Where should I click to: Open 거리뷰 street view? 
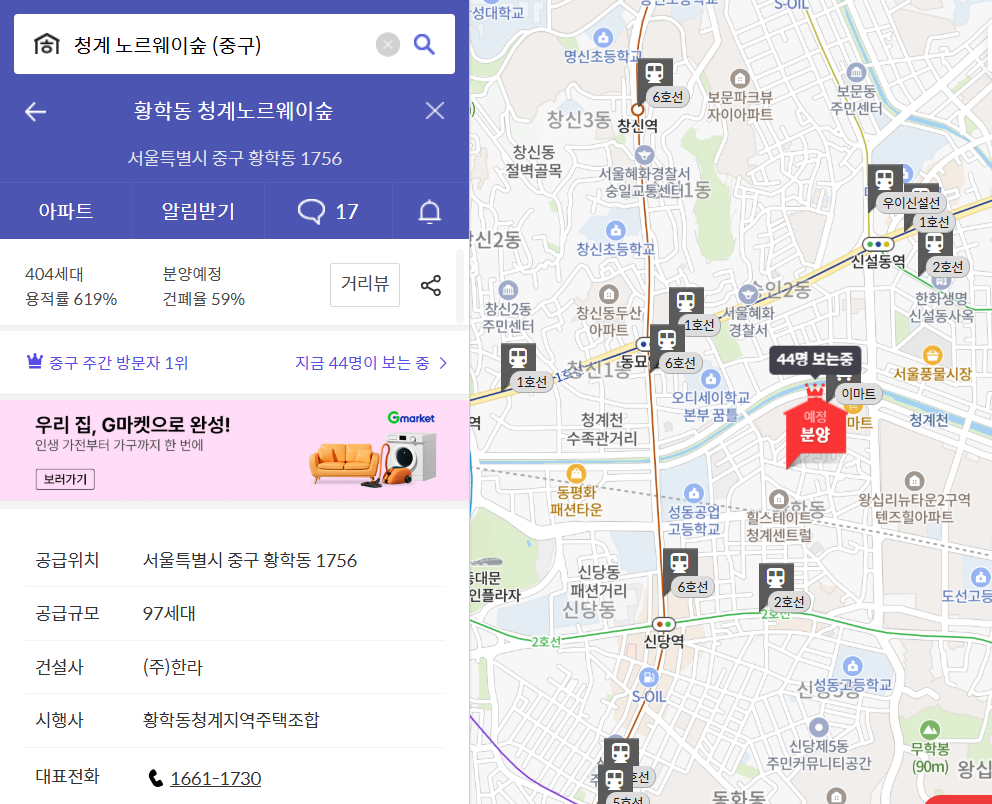pyautogui.click(x=364, y=284)
